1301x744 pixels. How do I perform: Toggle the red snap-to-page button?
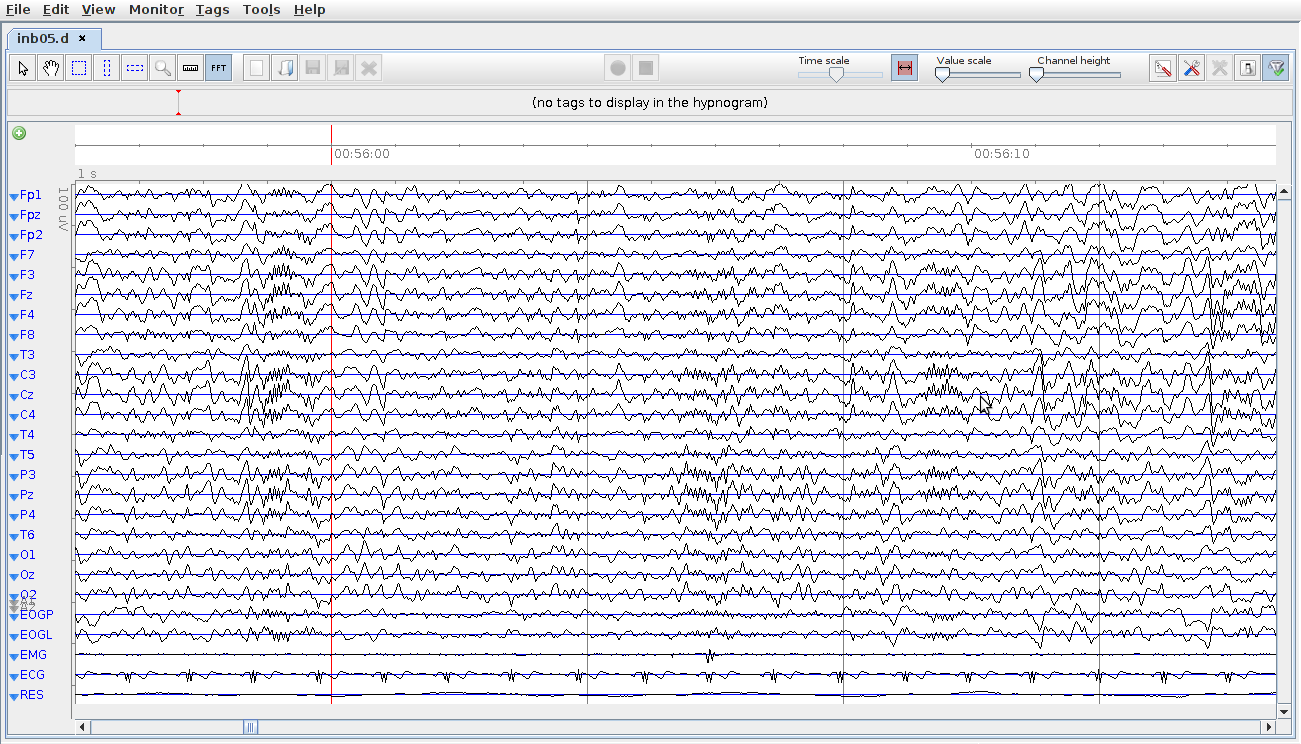coord(904,68)
